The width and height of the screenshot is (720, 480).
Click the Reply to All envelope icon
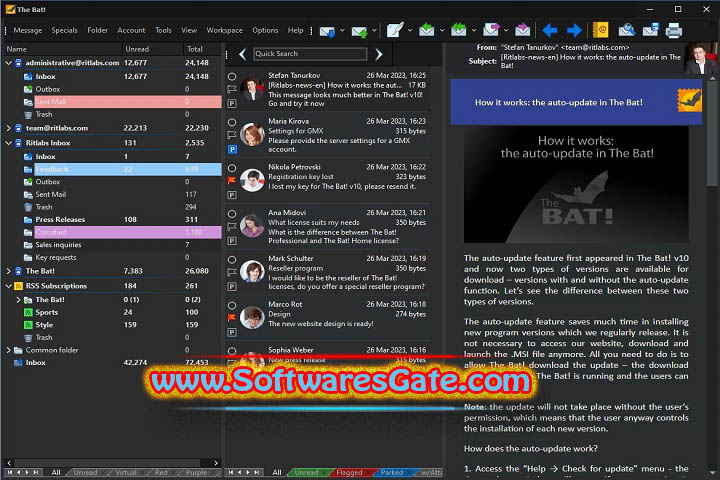[458, 30]
